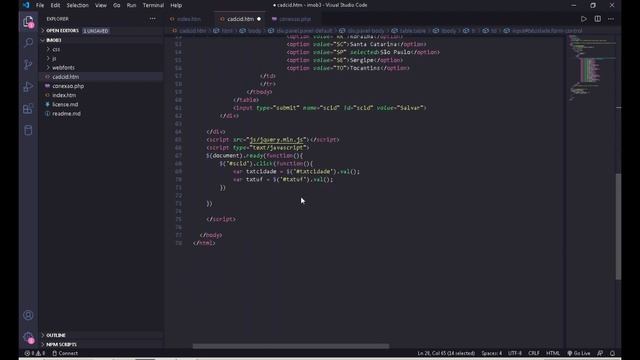Click the Go Live status bar button

(x=578, y=353)
